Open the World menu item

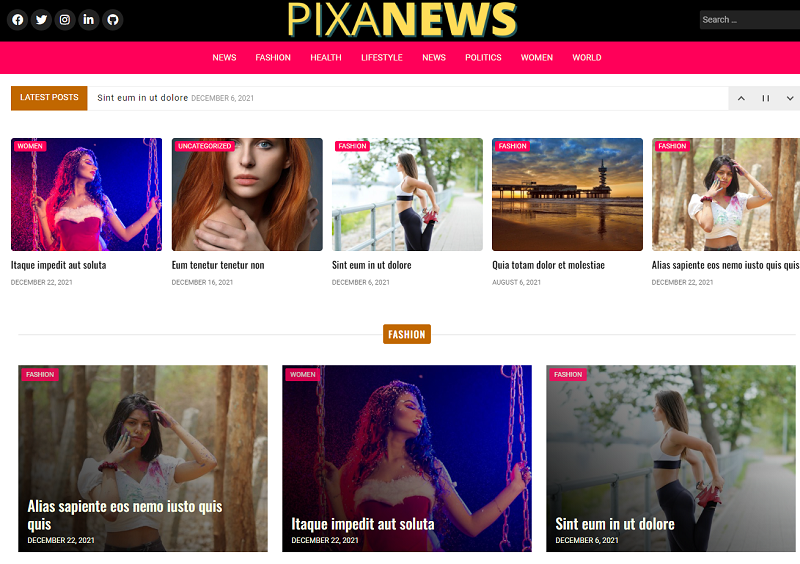[x=586, y=58]
